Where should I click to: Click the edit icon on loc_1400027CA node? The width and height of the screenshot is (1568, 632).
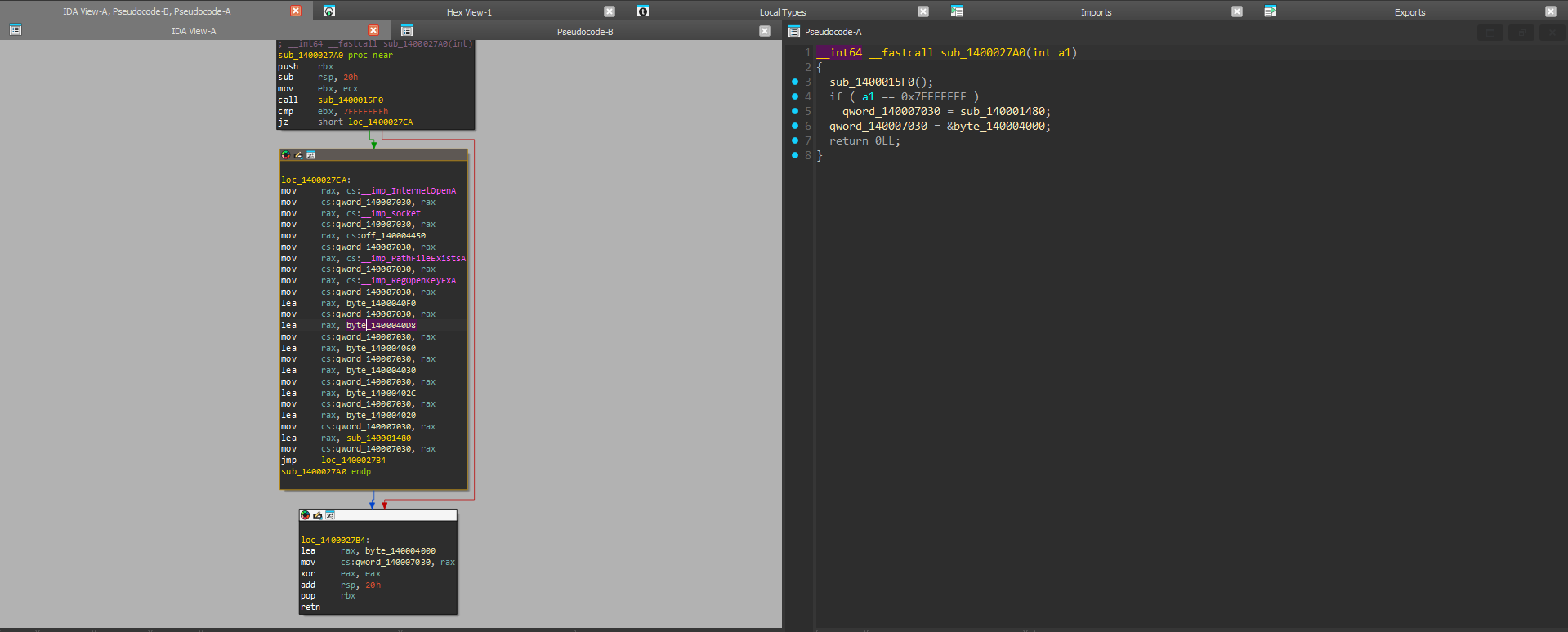pos(298,155)
